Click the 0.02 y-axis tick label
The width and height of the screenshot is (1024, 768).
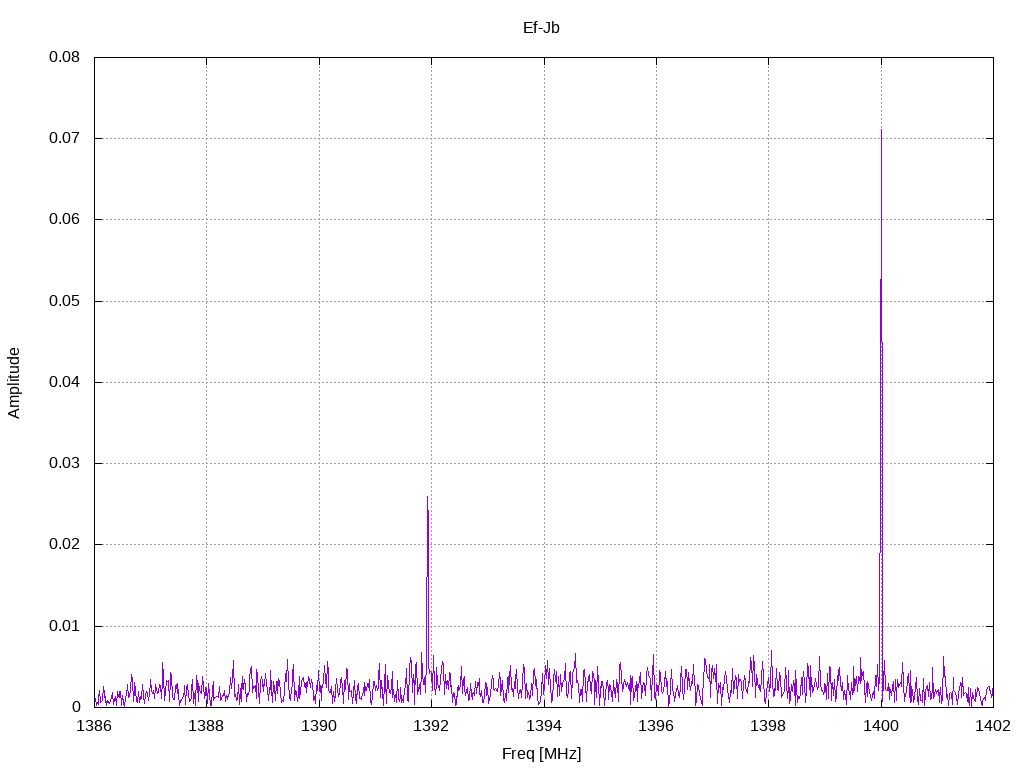[x=64, y=544]
